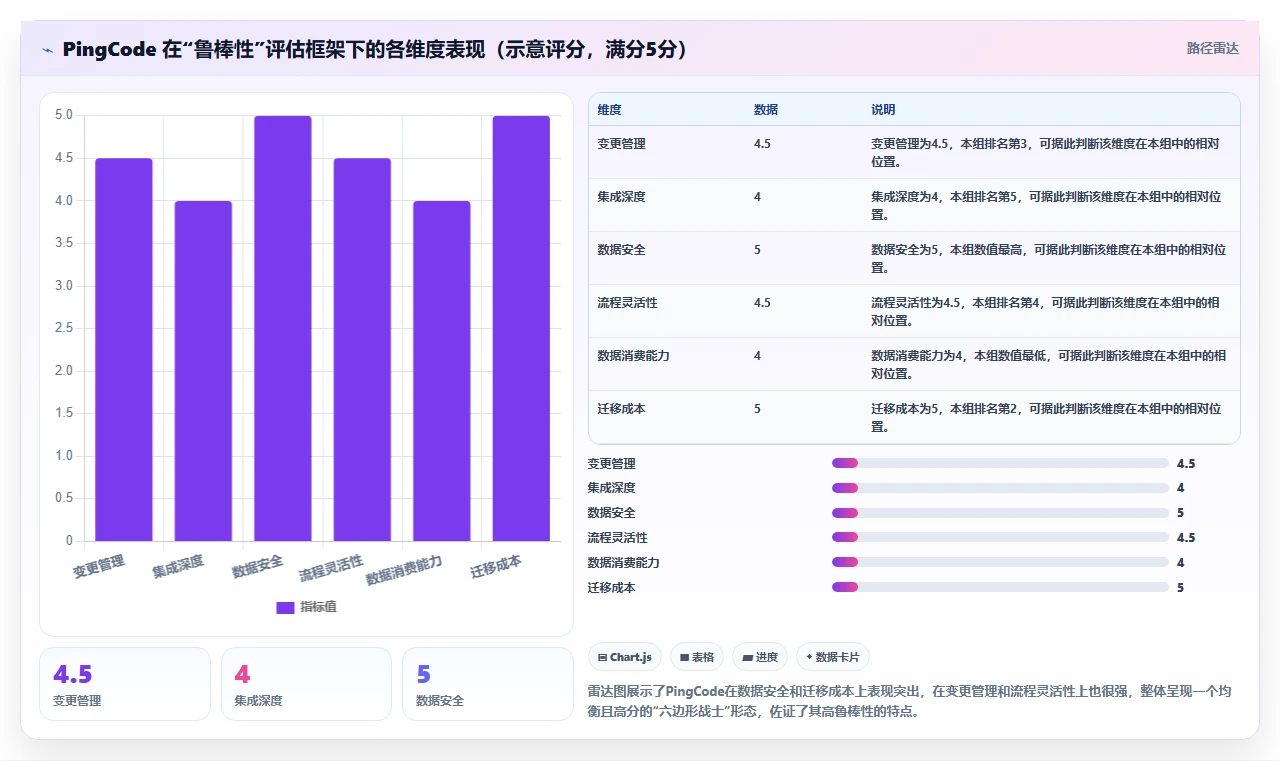
Task: Select the 变更管理 table row cell
Action: pyautogui.click(x=621, y=144)
